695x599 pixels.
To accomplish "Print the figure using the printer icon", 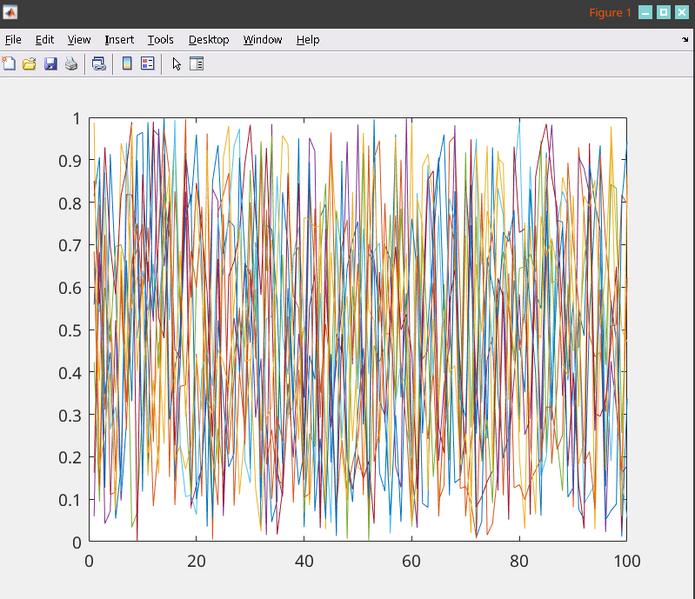I will coord(71,64).
